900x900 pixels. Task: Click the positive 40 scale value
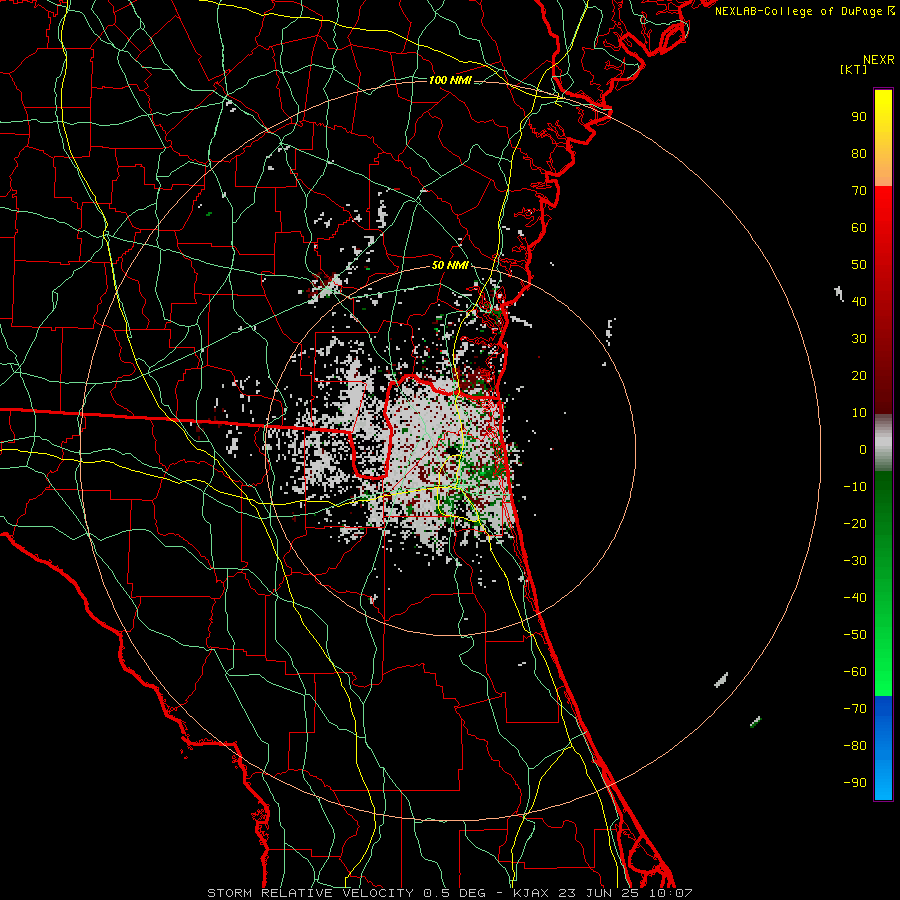(x=859, y=302)
